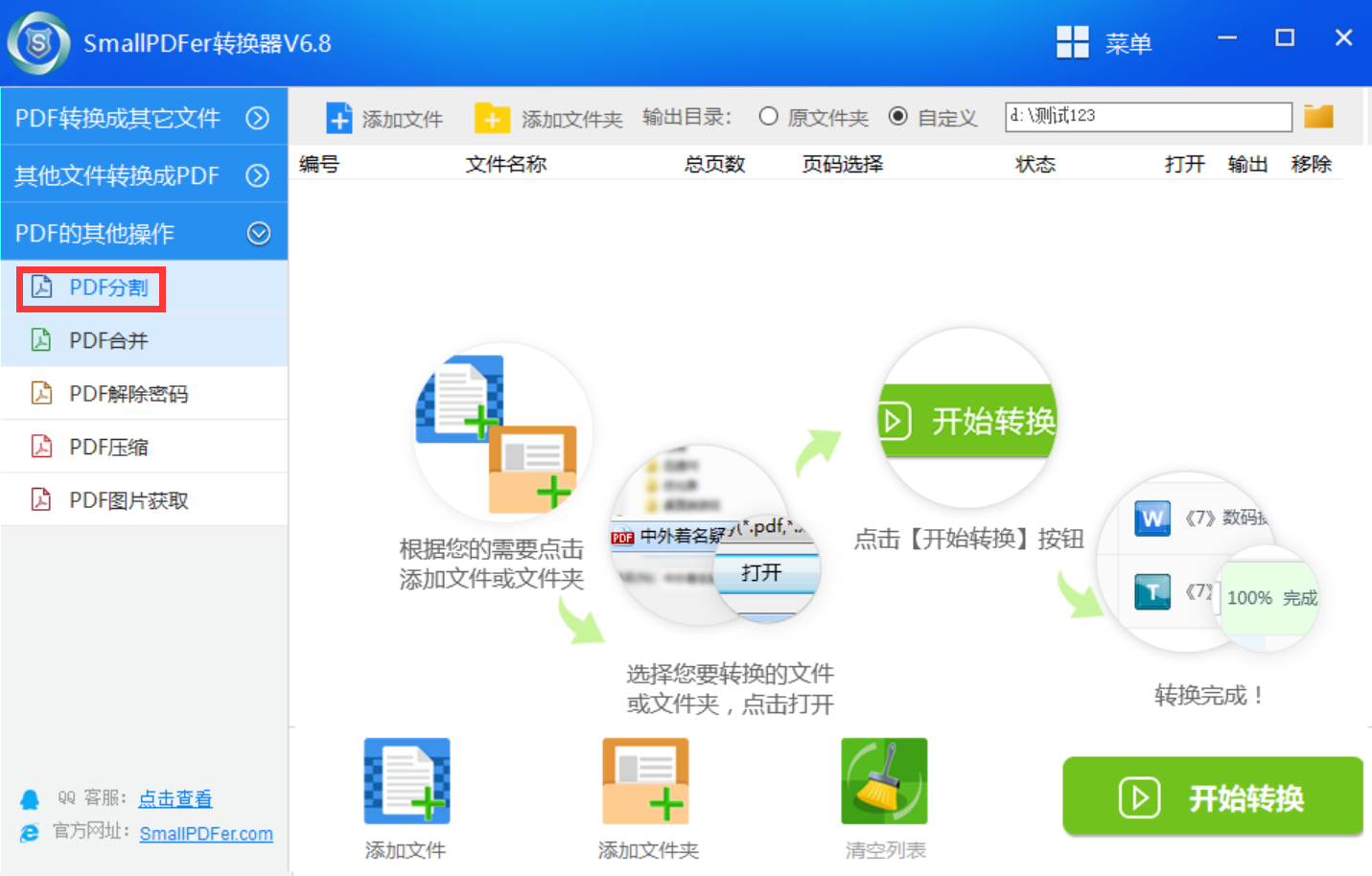The height and width of the screenshot is (876, 1372).
Task: Click the SmallPDFer shield logo icon
Action: click(x=38, y=43)
